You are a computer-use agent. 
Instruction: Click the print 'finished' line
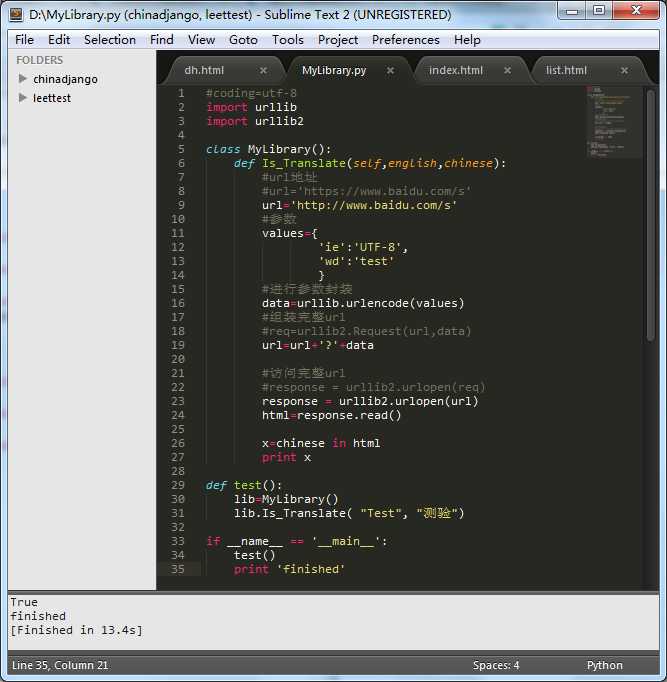(289, 569)
